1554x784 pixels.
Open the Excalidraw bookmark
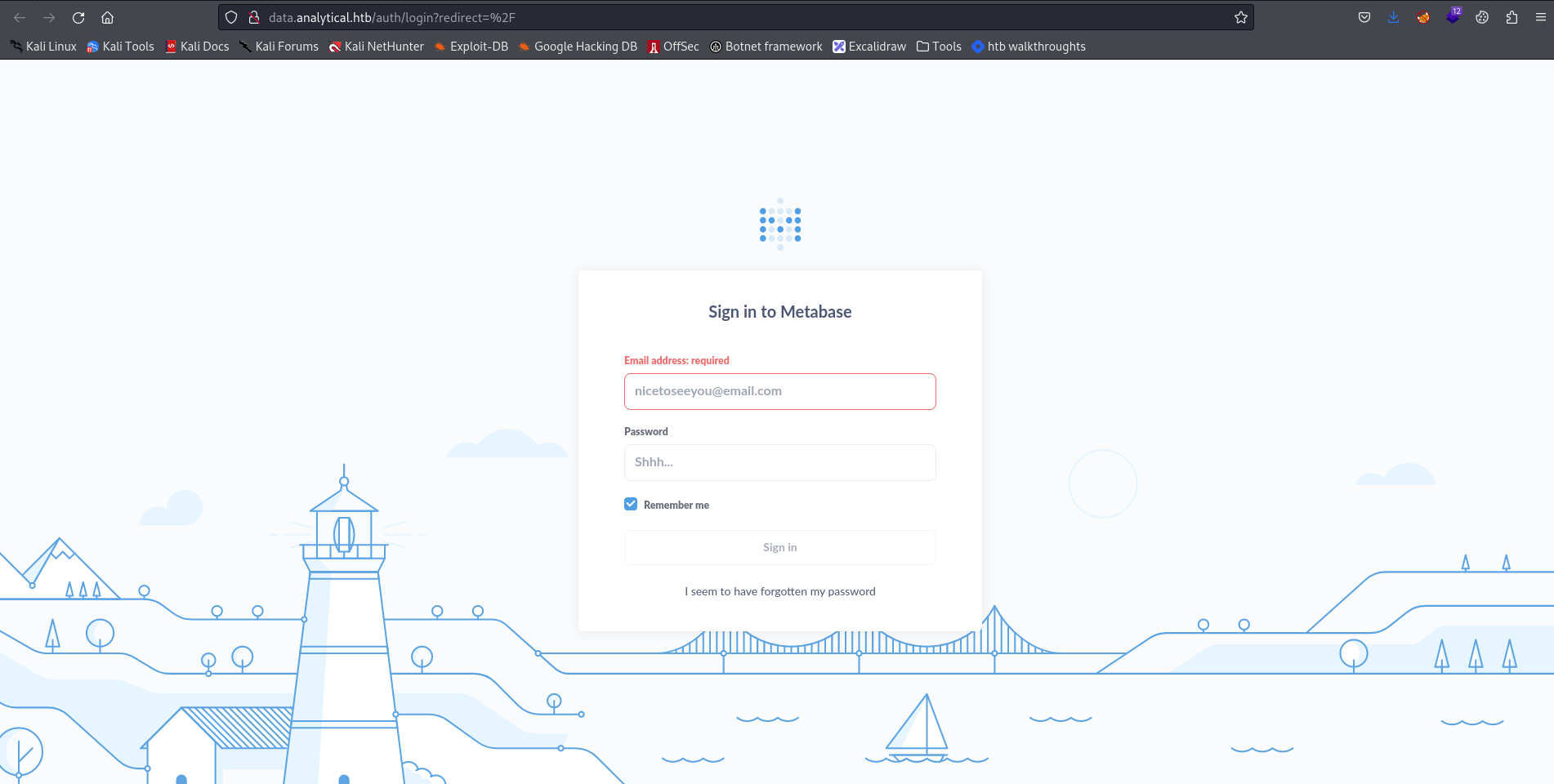click(x=869, y=47)
